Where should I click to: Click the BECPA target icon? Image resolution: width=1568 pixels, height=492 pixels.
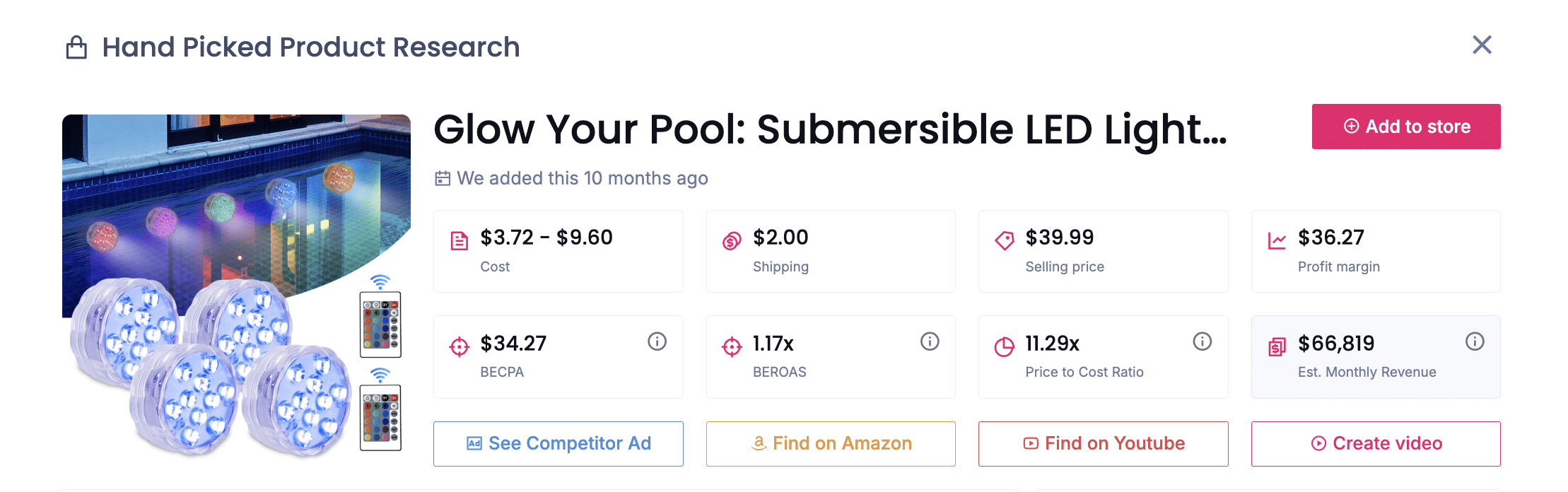pos(460,347)
